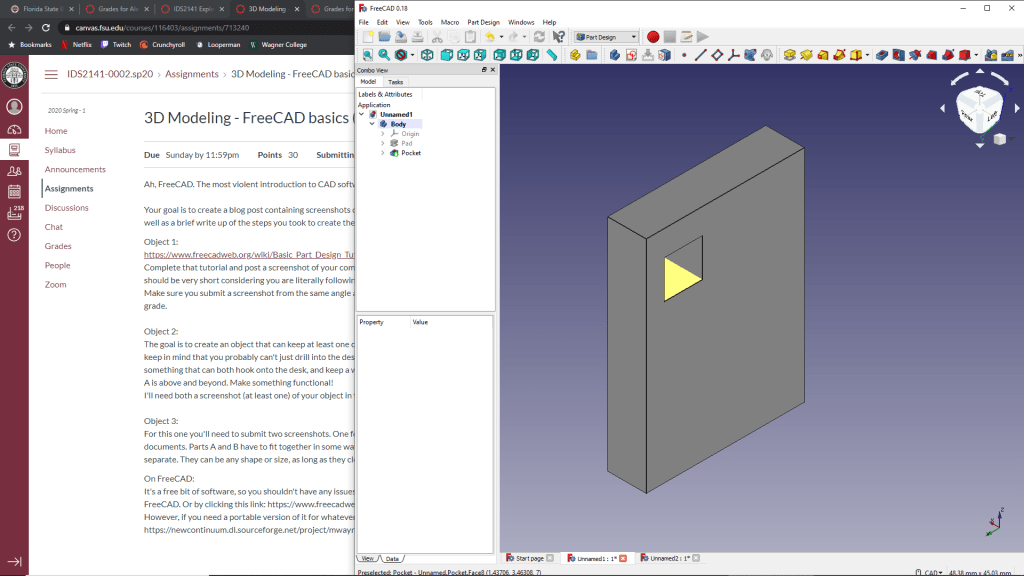
Task: Click the red Record macro button
Action: point(653,37)
